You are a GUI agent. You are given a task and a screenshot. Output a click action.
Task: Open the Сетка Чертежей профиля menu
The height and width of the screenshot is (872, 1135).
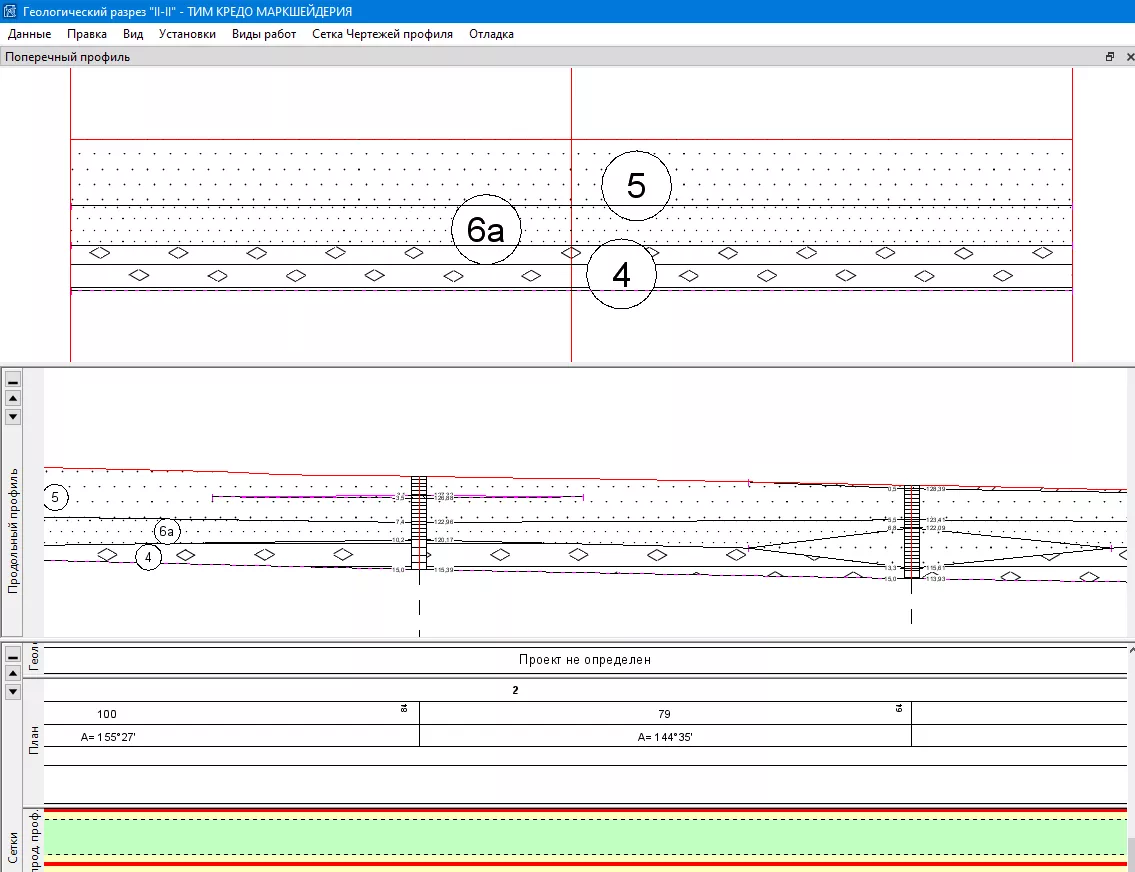pyautogui.click(x=382, y=34)
